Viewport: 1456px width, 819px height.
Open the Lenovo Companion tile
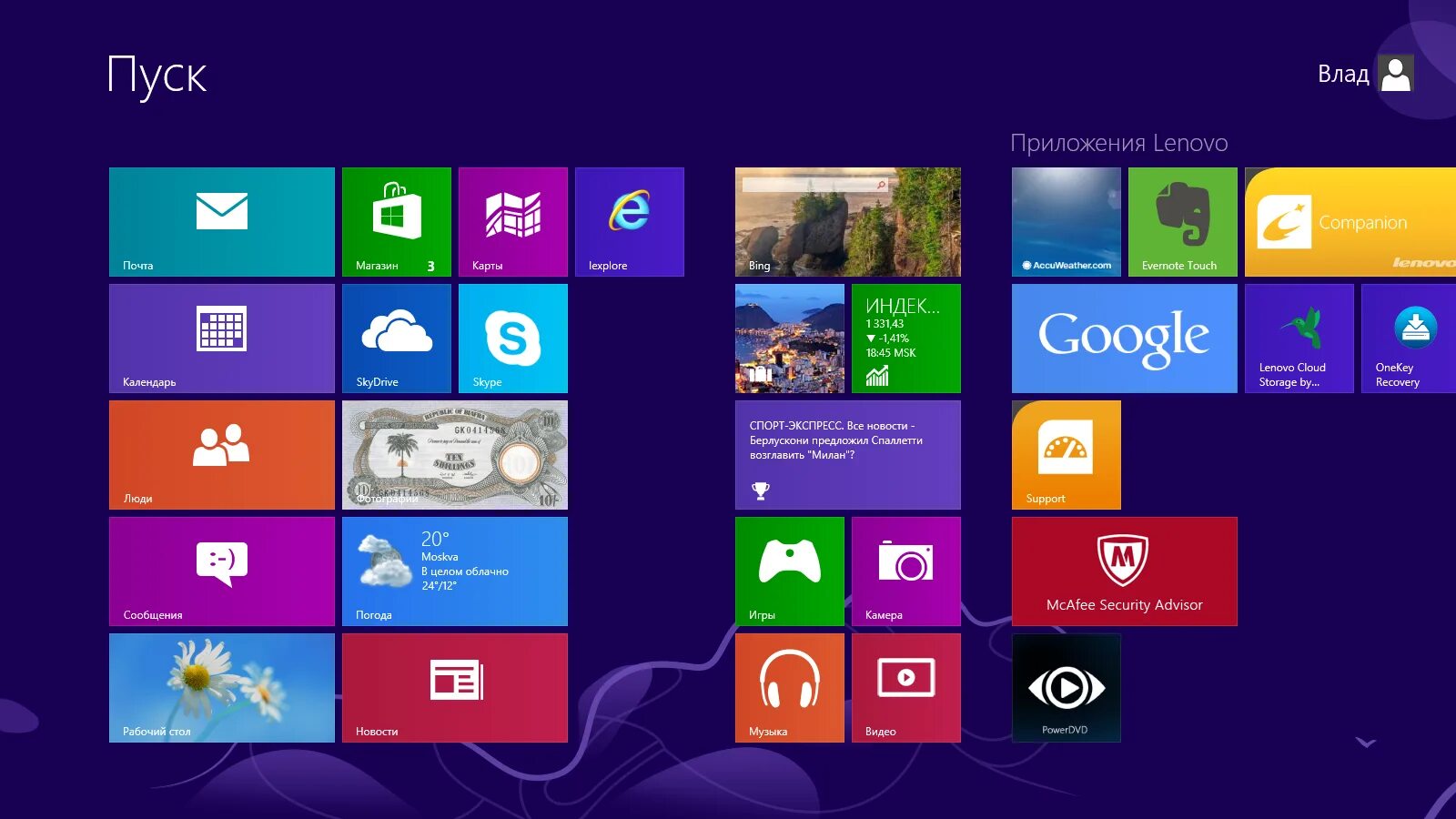(1350, 222)
